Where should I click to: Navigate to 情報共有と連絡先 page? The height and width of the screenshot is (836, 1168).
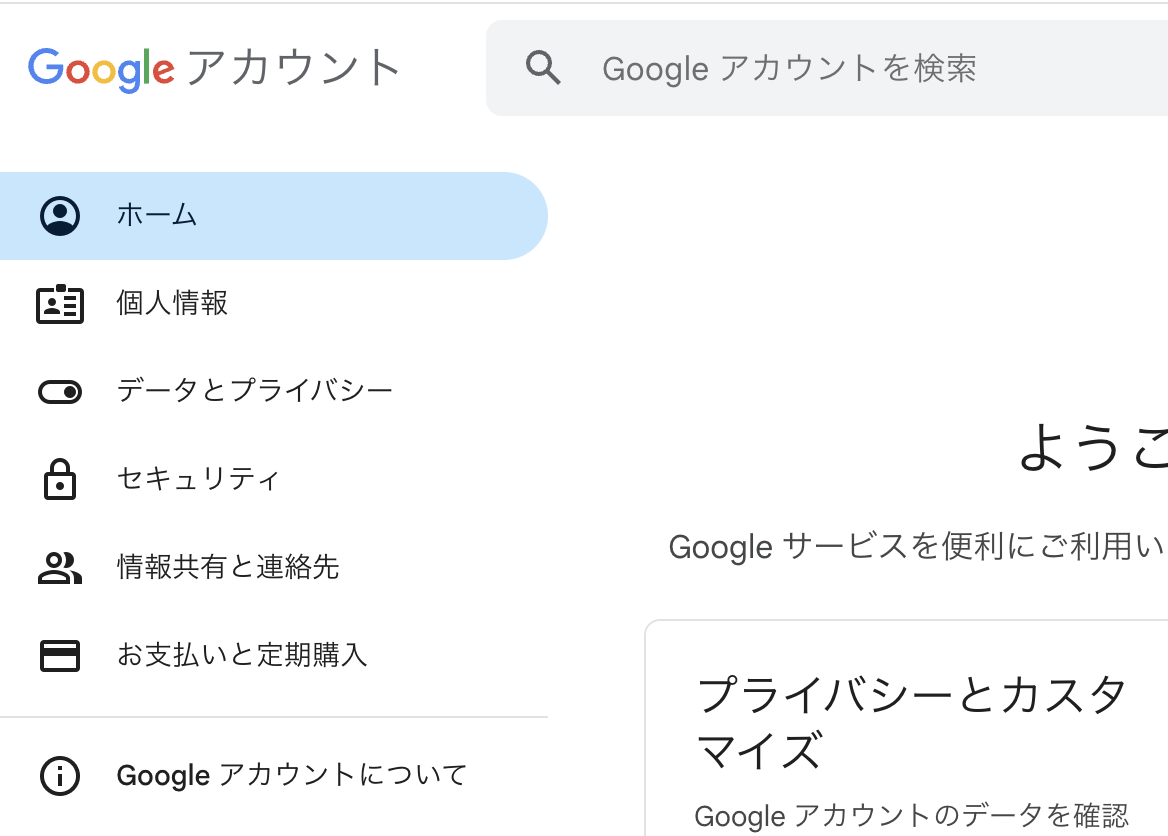click(x=228, y=567)
